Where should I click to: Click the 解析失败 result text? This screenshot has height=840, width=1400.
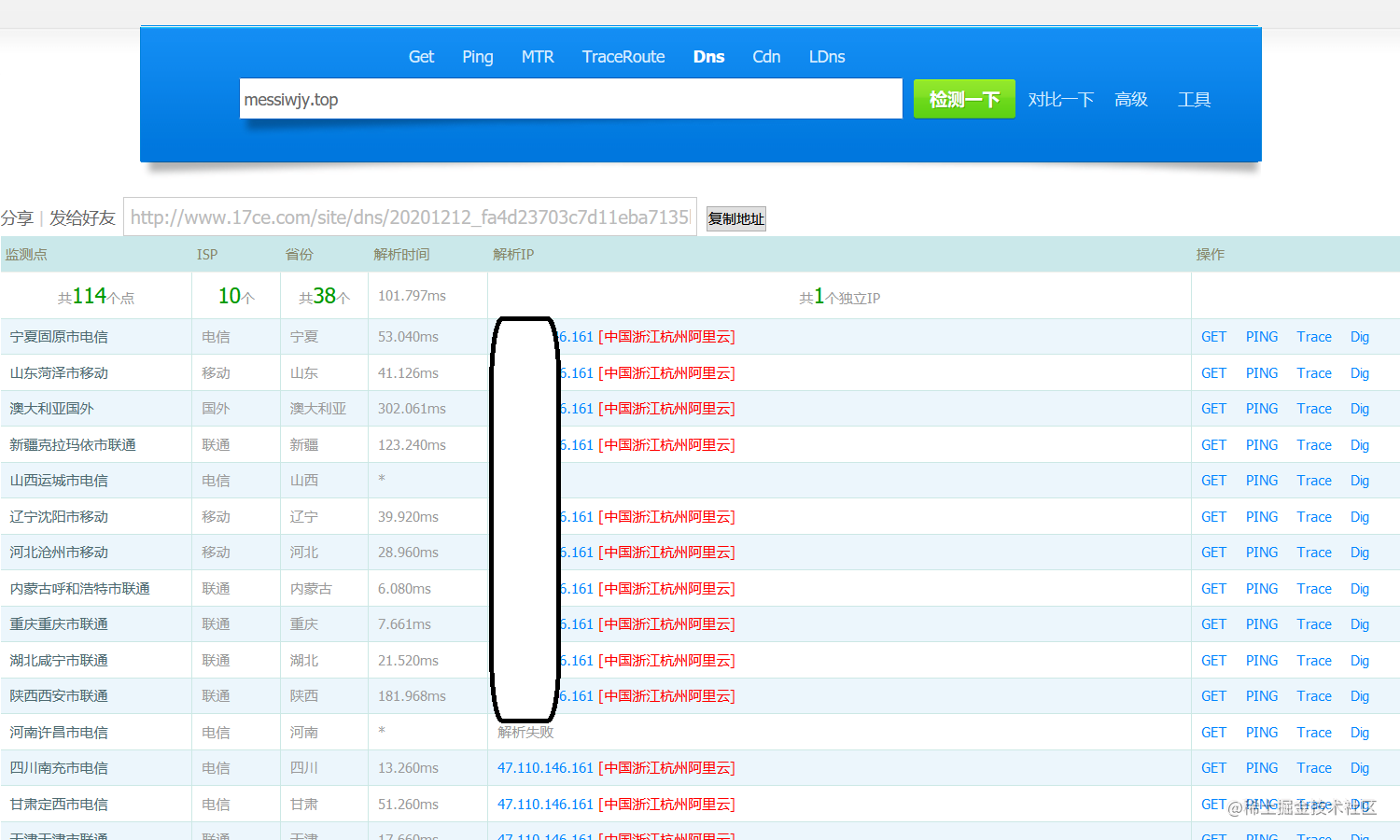point(525,733)
